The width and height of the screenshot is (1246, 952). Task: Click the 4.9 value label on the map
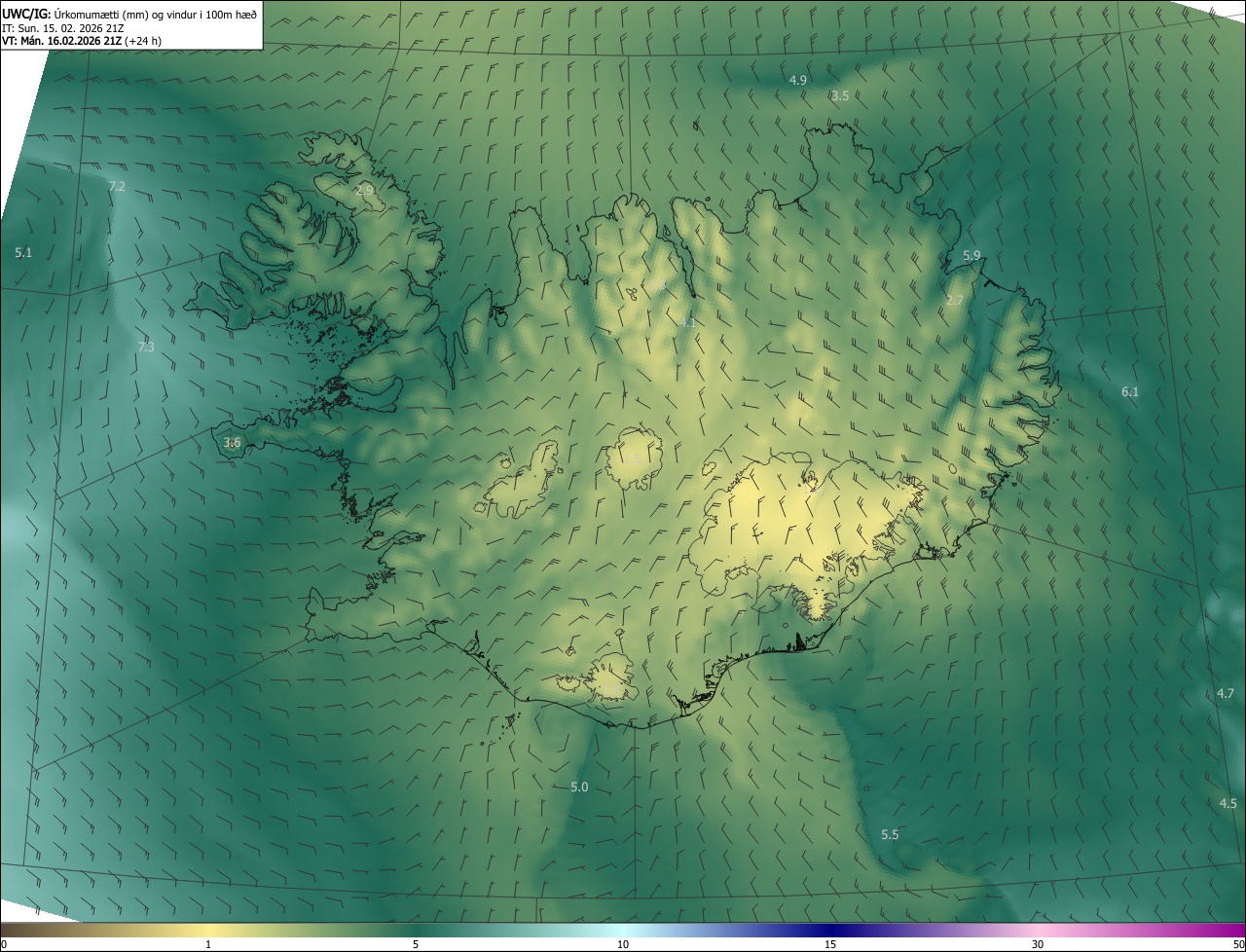[x=798, y=80]
